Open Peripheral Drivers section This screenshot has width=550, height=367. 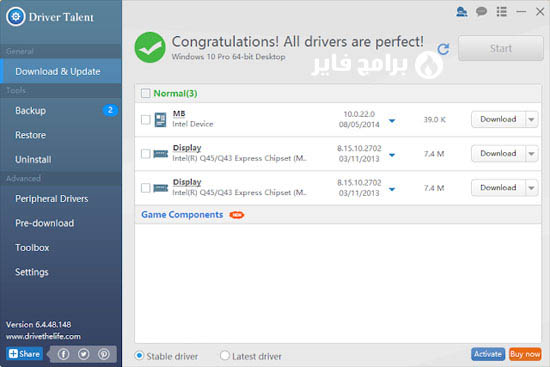pyautogui.click(x=61, y=199)
